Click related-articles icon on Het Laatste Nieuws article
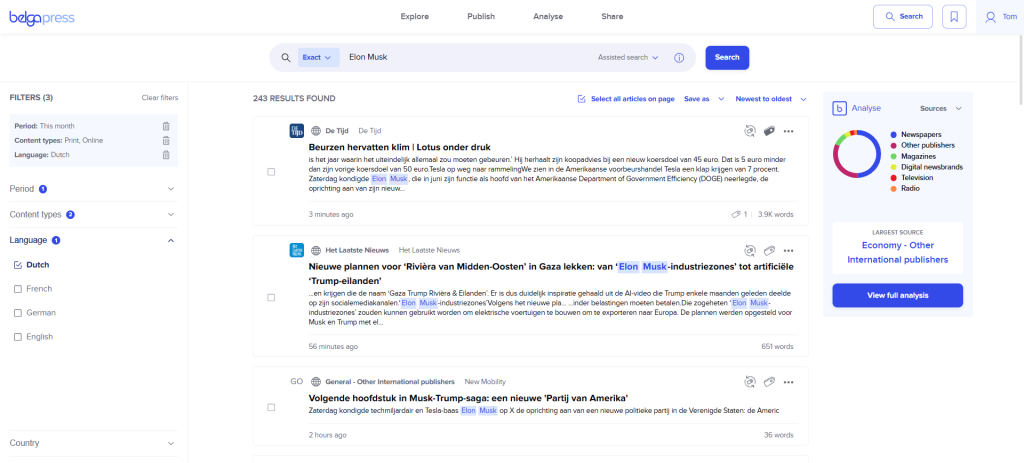The height and width of the screenshot is (463, 1024). pyautogui.click(x=749, y=250)
